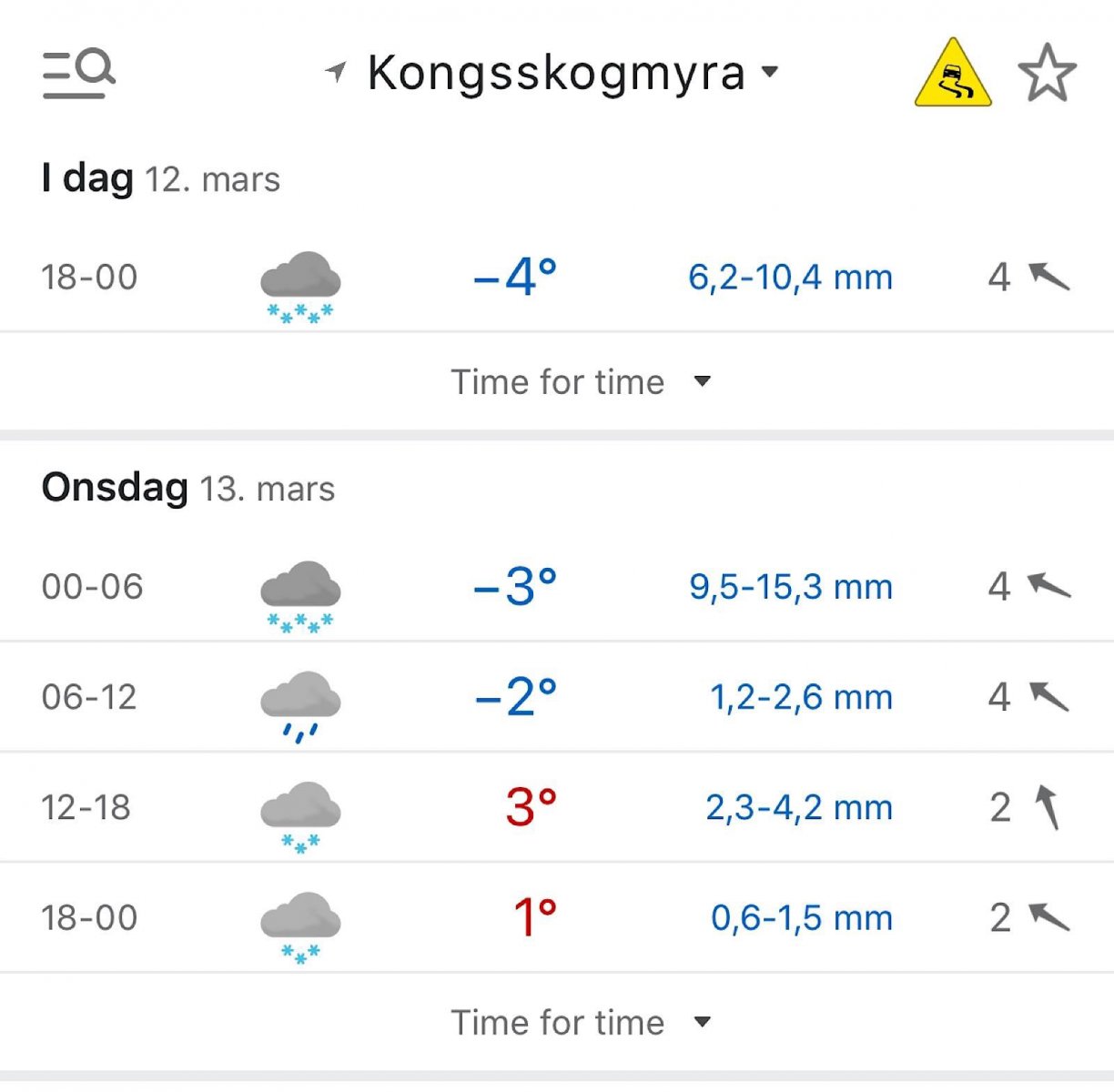The height and width of the screenshot is (1092, 1114).
Task: Tap the slippery road warning icon
Action: (953, 73)
